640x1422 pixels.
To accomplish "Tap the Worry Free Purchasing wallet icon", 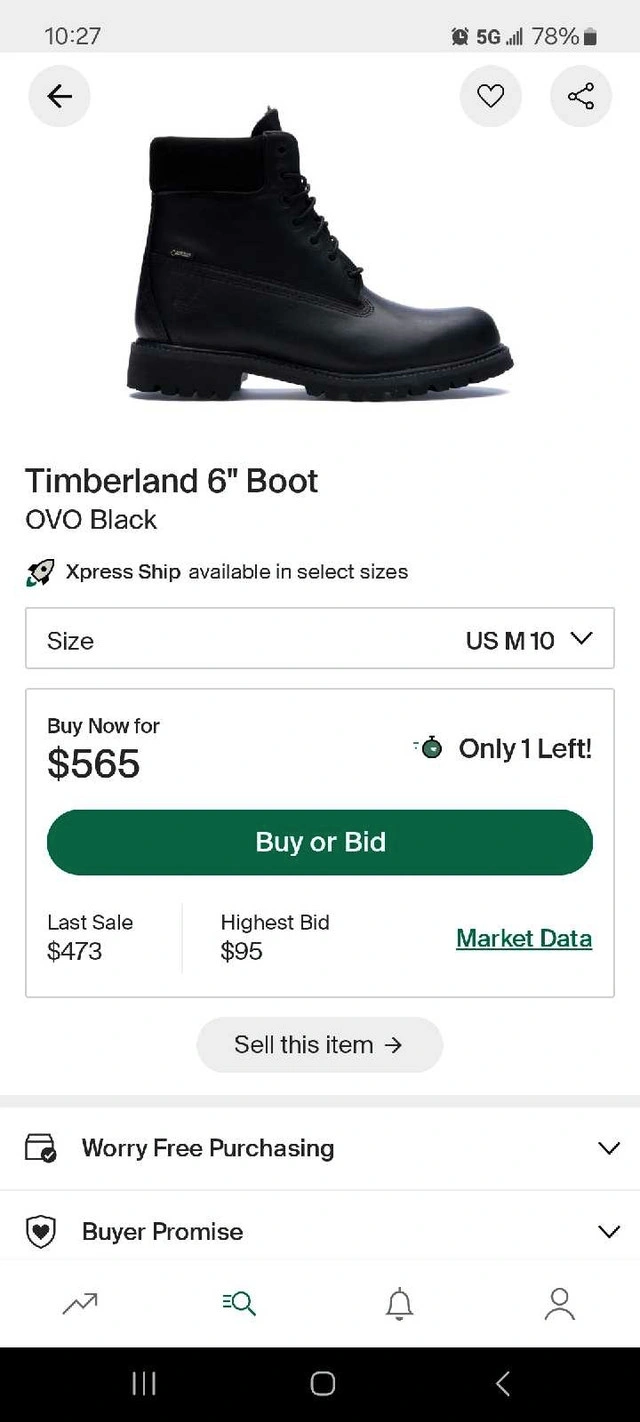I will 40,1148.
